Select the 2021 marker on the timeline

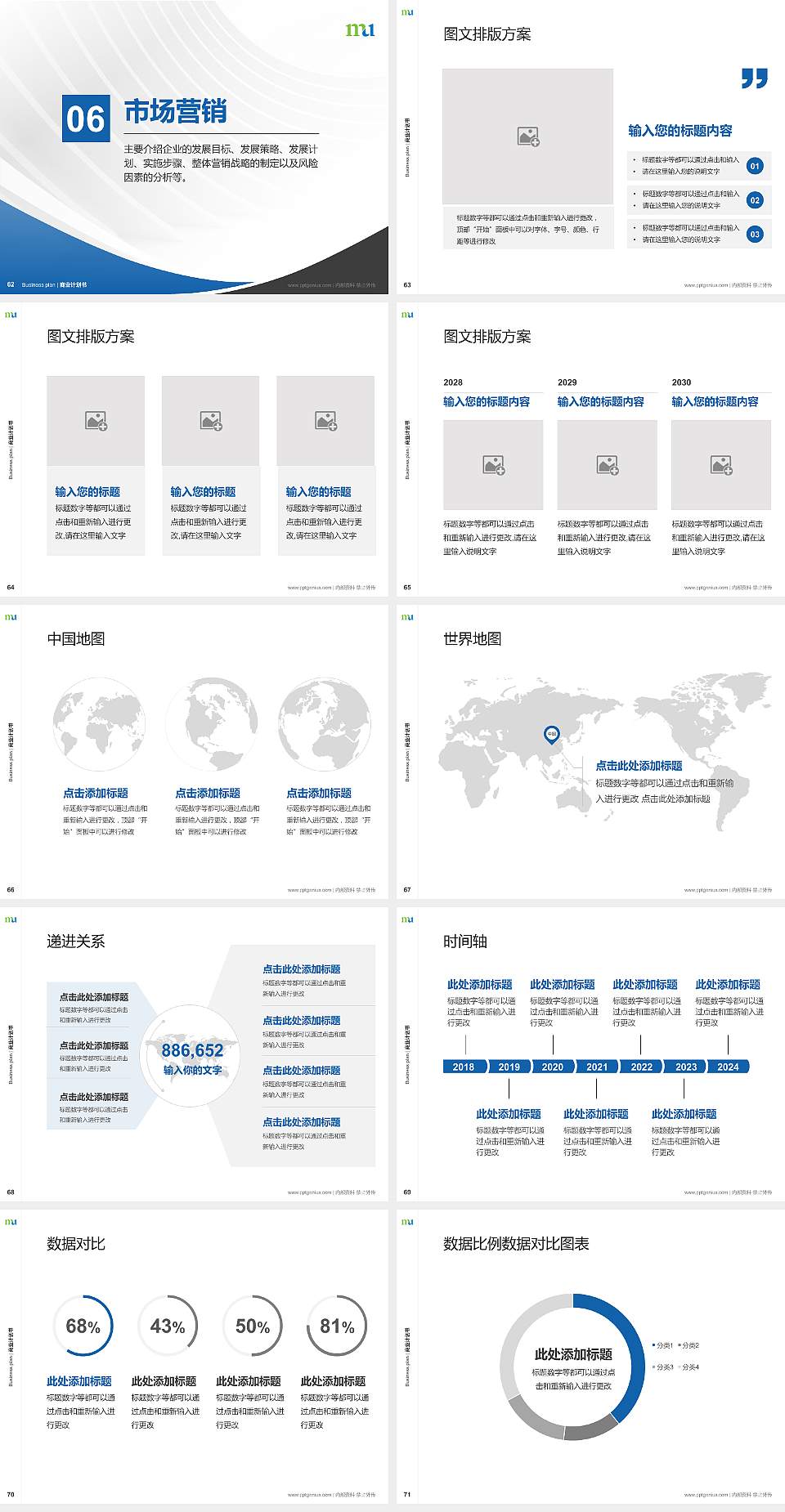tap(597, 1067)
